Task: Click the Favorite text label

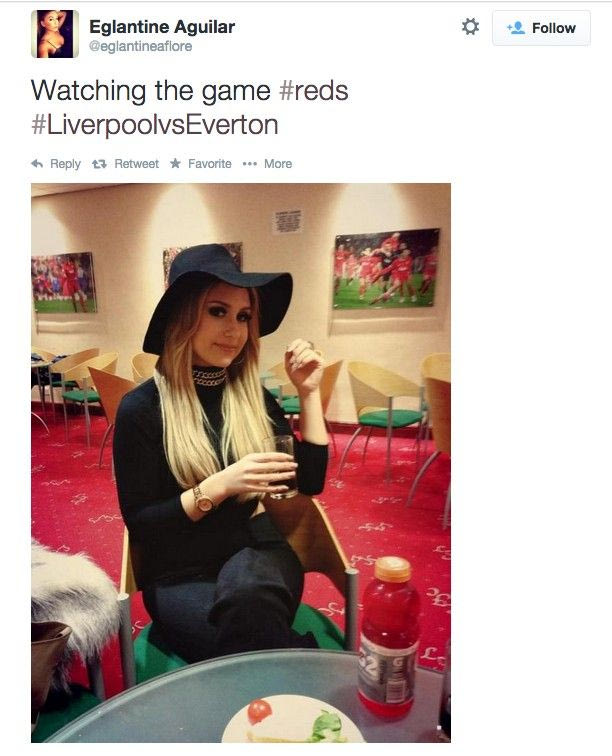Action: tap(210, 164)
